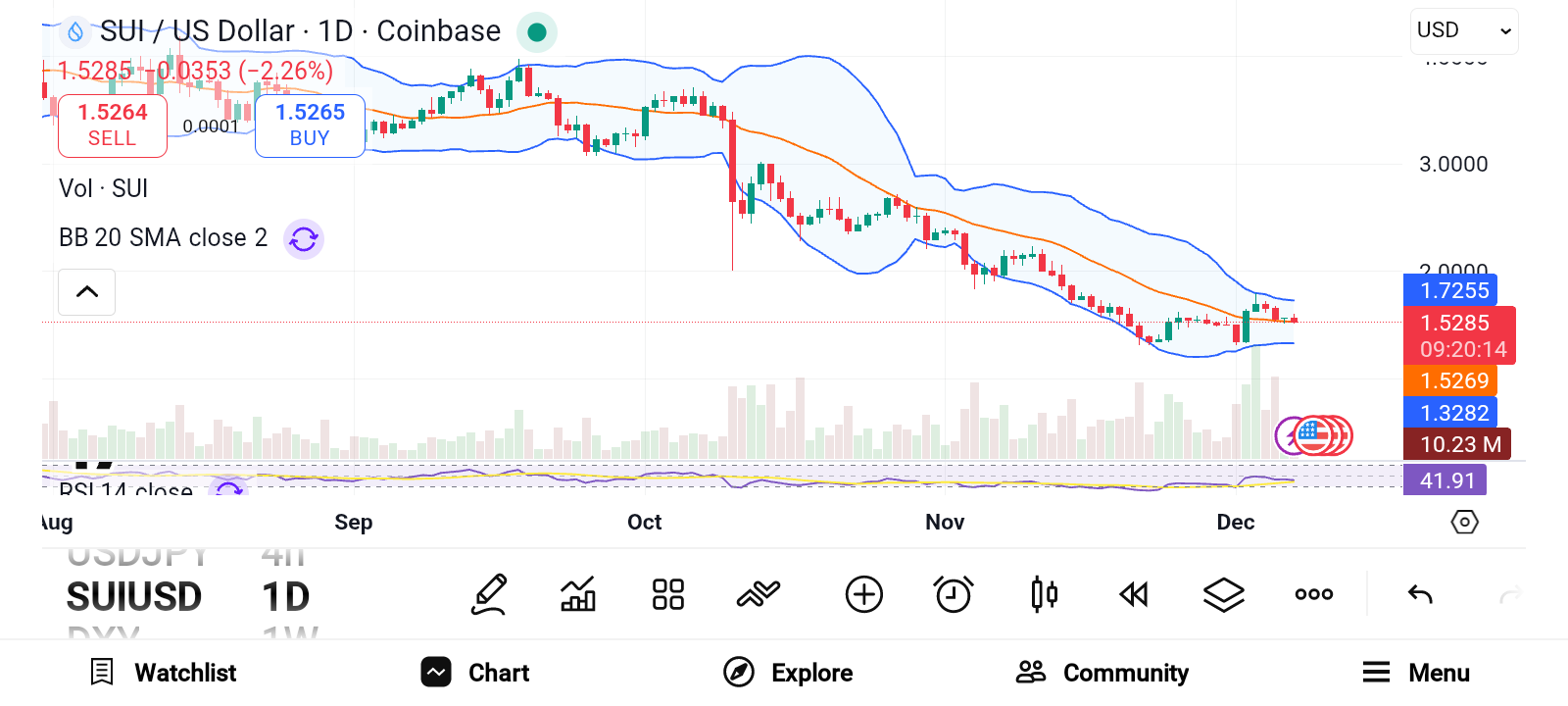Viewport: 1568px width, 706px height.
Task: Undo last action with the arrow icon
Action: (x=1419, y=594)
